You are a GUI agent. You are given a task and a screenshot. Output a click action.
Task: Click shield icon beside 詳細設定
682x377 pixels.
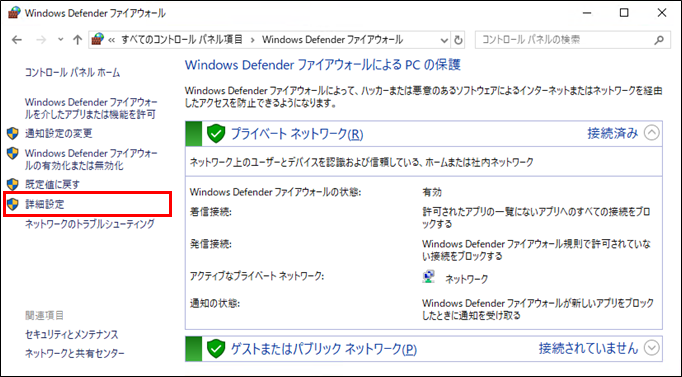(x=13, y=204)
